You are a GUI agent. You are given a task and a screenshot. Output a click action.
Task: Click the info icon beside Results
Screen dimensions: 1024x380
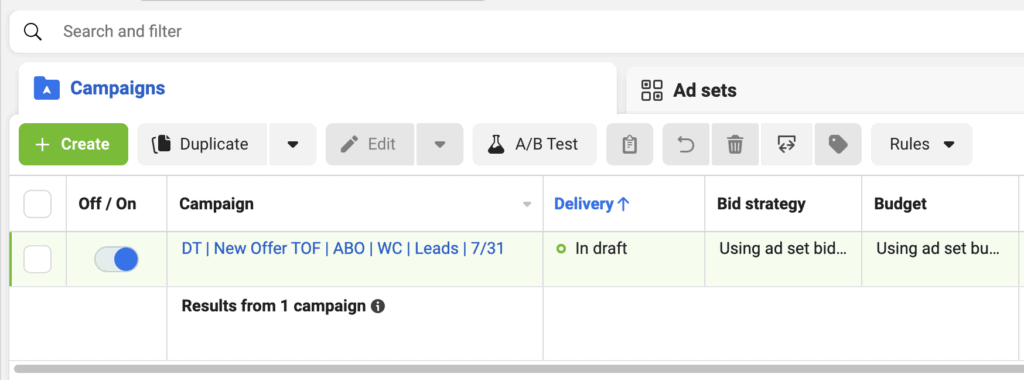tap(377, 306)
